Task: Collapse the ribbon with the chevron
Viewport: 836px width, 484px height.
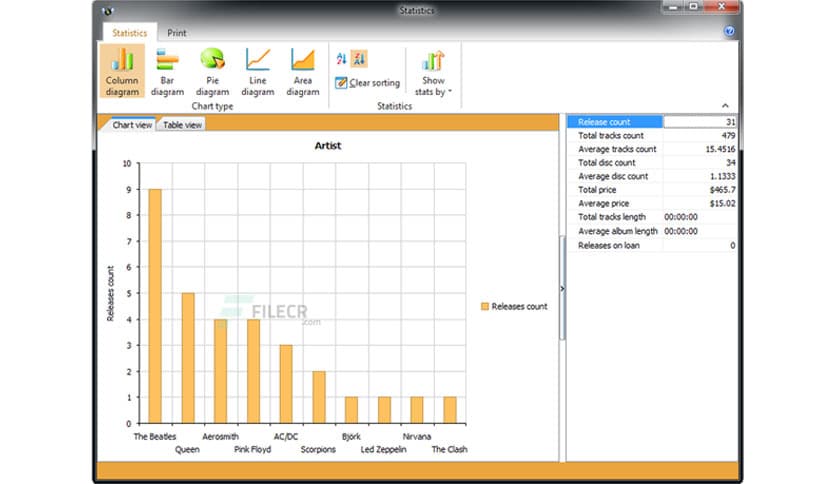Action: tap(725, 105)
